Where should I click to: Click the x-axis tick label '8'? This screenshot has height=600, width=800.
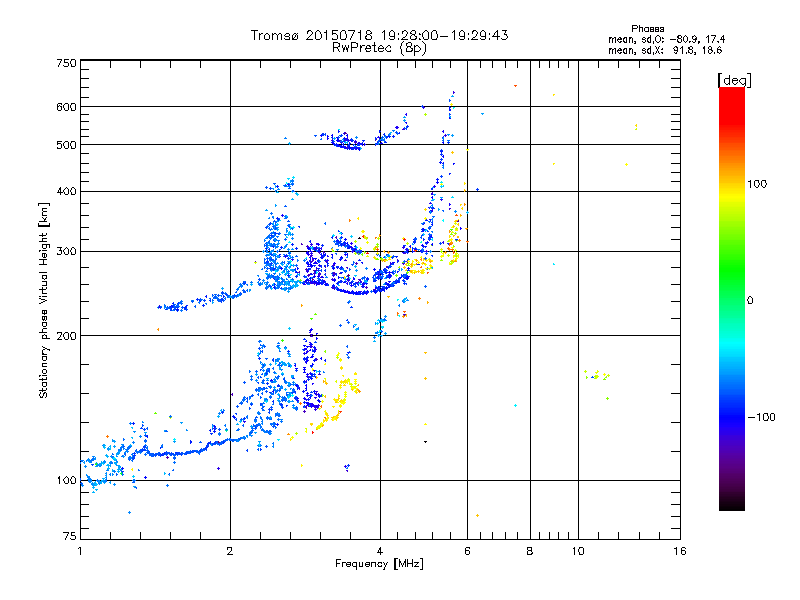pos(530,551)
